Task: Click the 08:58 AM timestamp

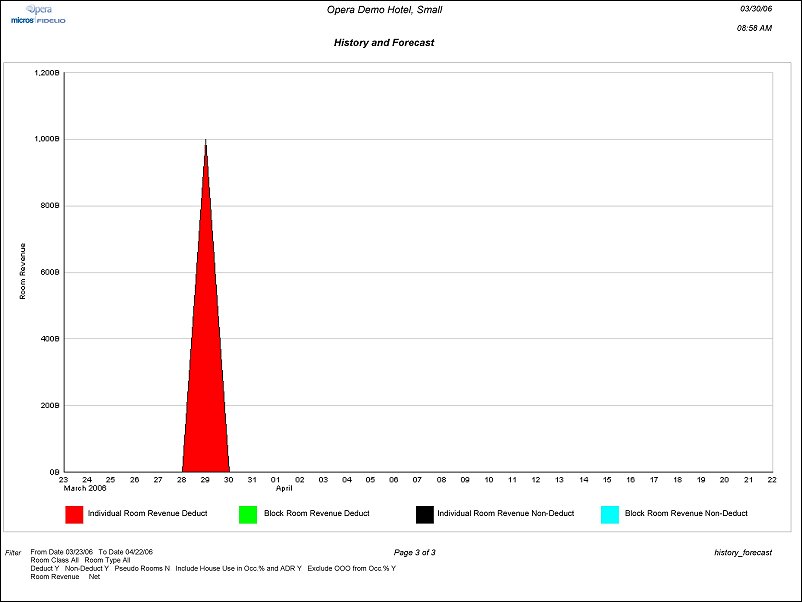Action: [x=755, y=28]
